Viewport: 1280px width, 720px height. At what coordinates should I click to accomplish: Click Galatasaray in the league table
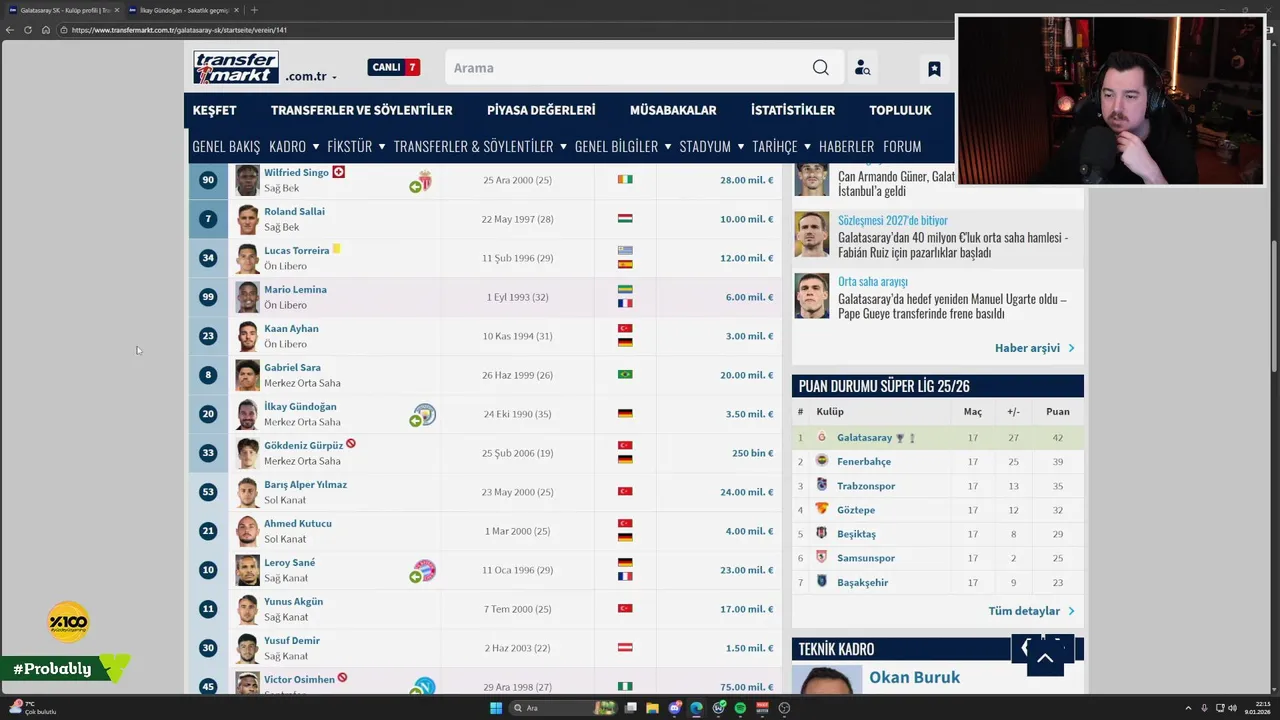pos(864,438)
